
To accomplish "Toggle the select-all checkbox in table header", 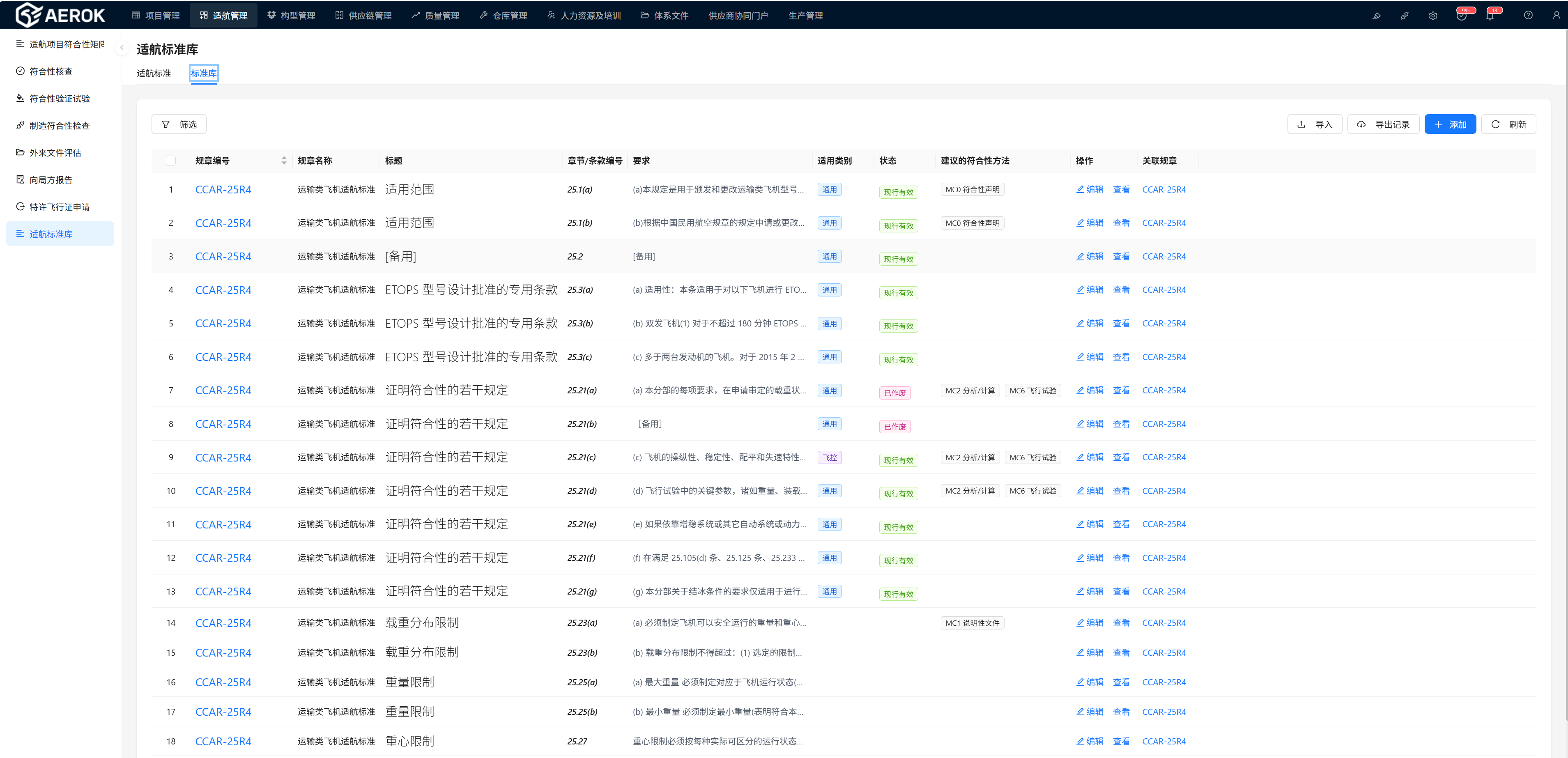I will 171,161.
